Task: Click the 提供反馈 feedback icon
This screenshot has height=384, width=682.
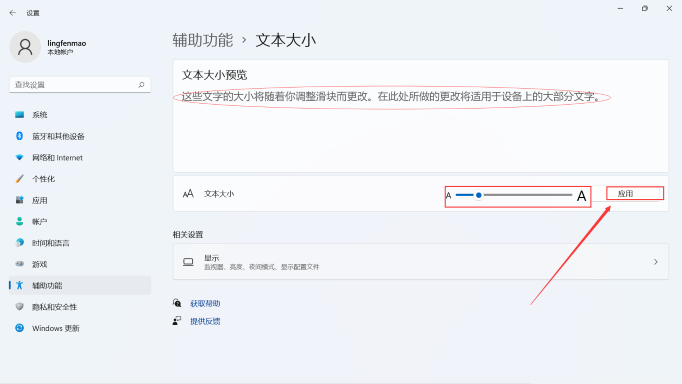Action: tap(177, 321)
